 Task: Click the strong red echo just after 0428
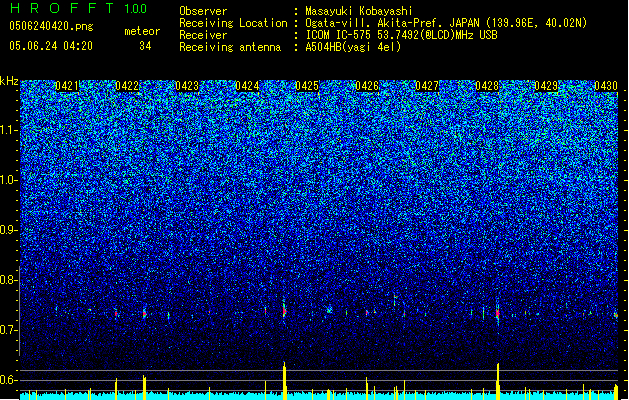[x=498, y=313]
